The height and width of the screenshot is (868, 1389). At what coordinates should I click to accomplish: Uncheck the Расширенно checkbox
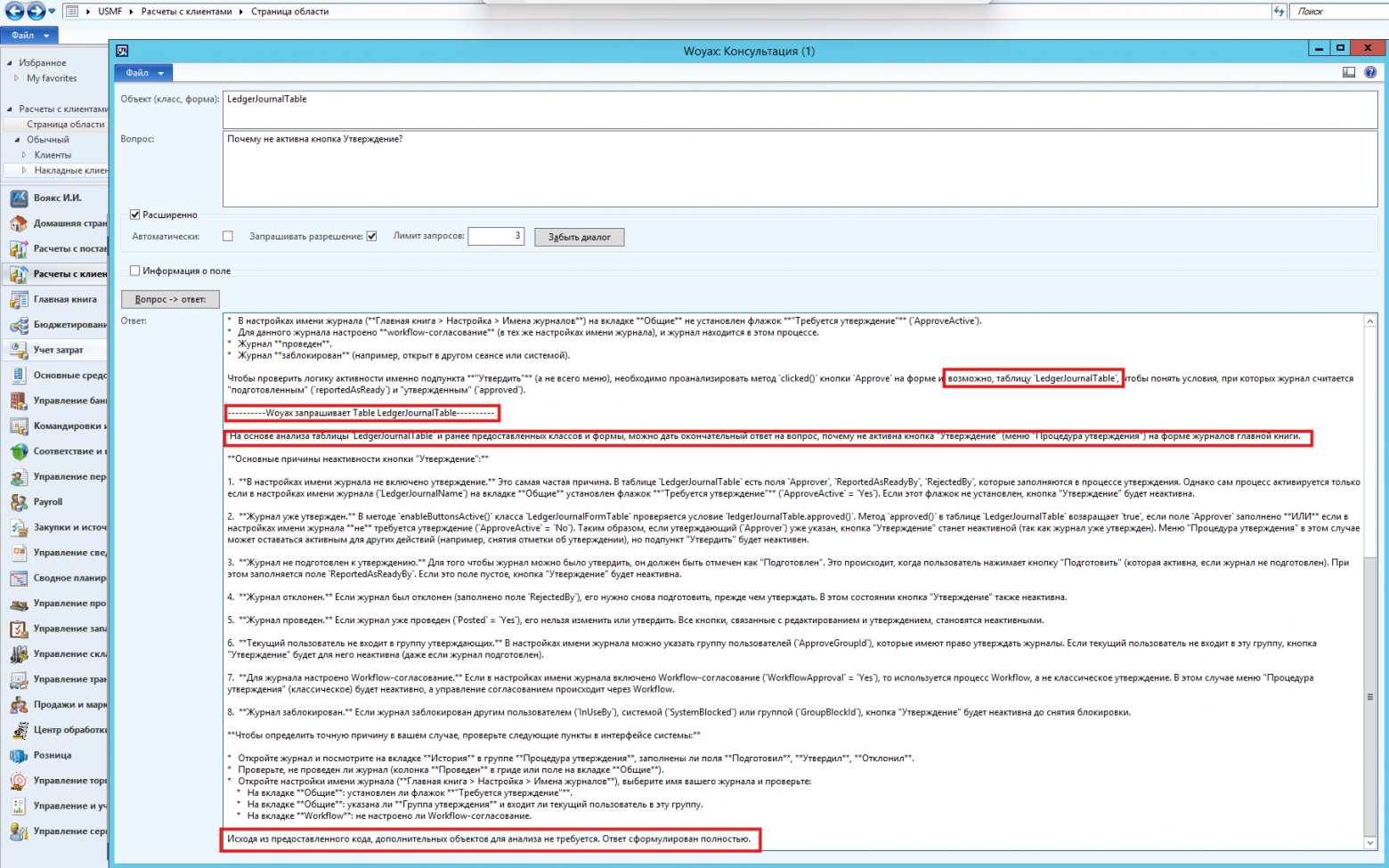tap(135, 215)
